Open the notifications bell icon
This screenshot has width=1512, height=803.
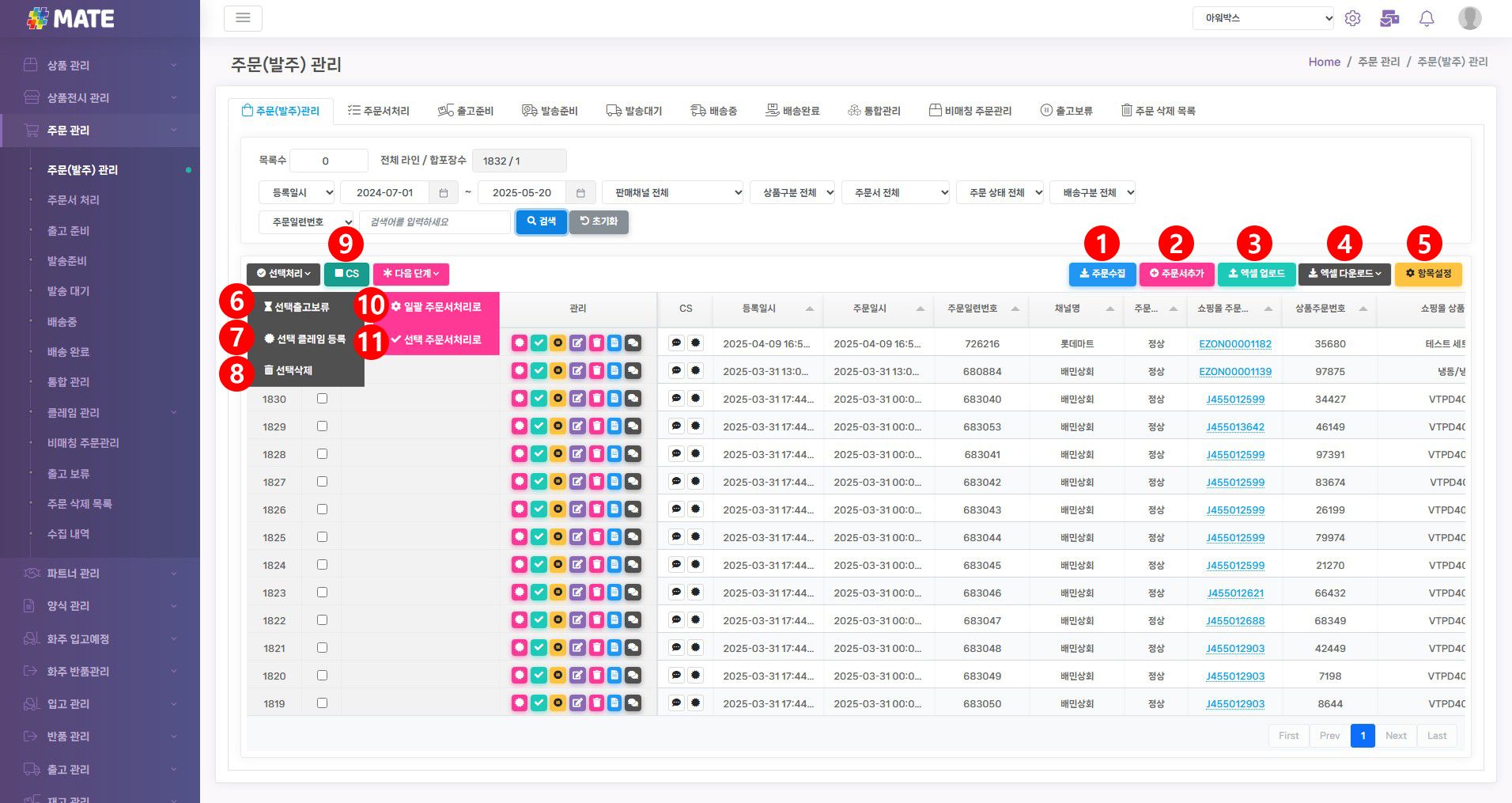(1427, 18)
